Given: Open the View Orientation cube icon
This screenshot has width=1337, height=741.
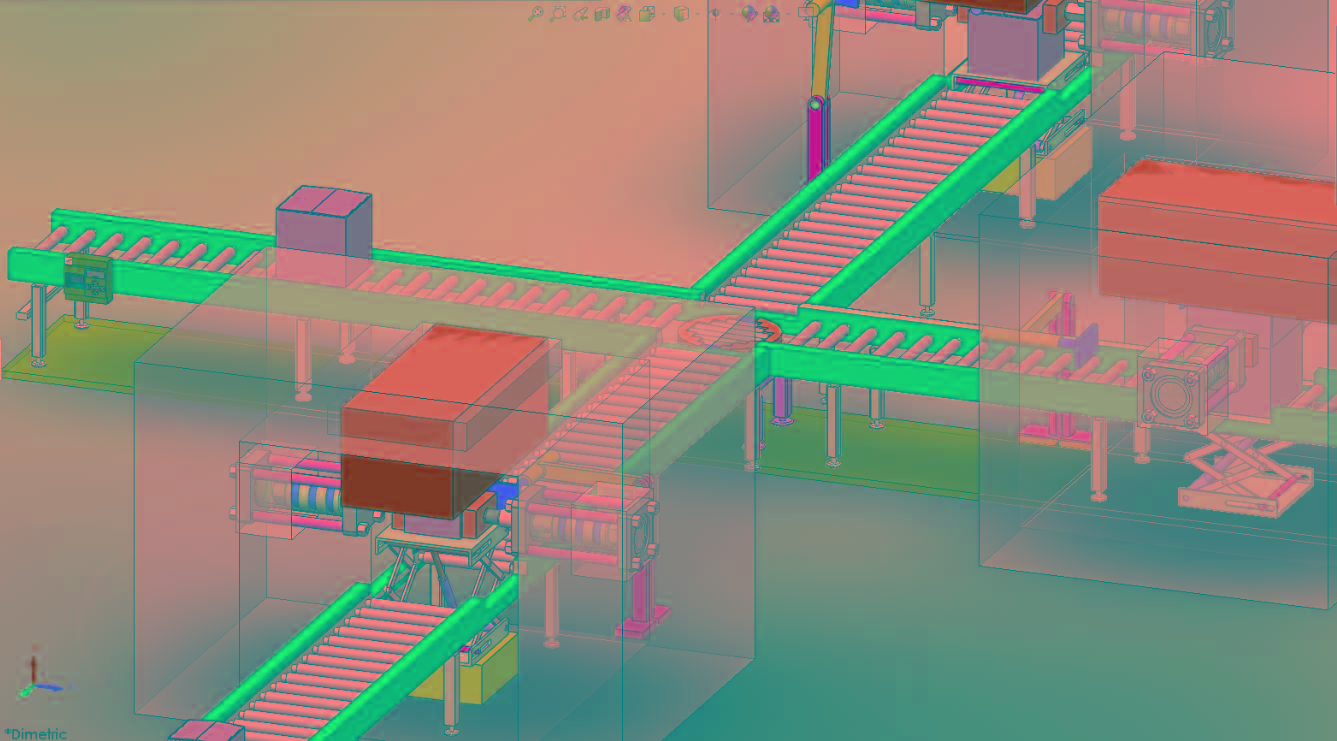Looking at the screenshot, I should [647, 13].
